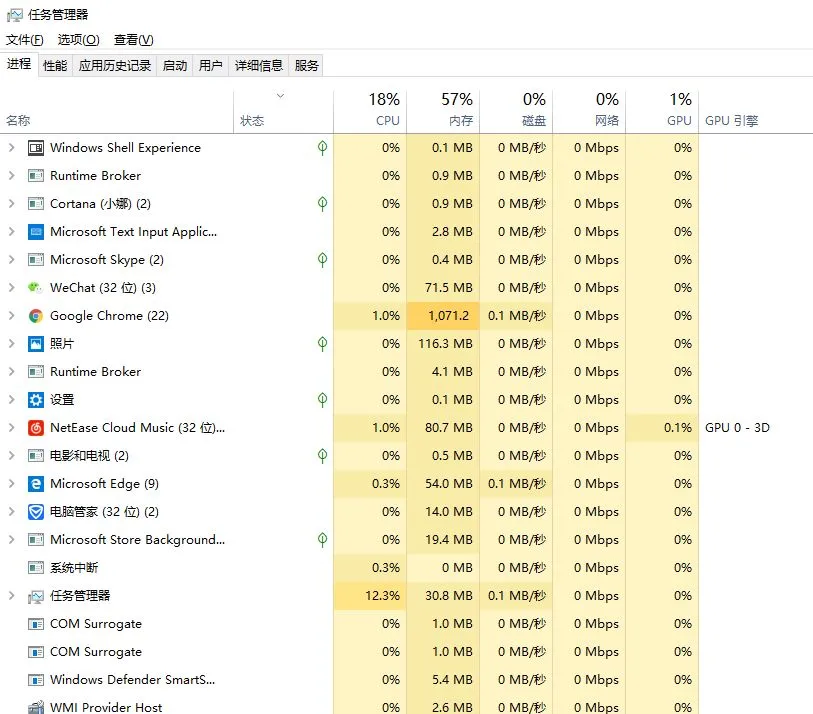Sort by the 磁盘 column header

516,111
